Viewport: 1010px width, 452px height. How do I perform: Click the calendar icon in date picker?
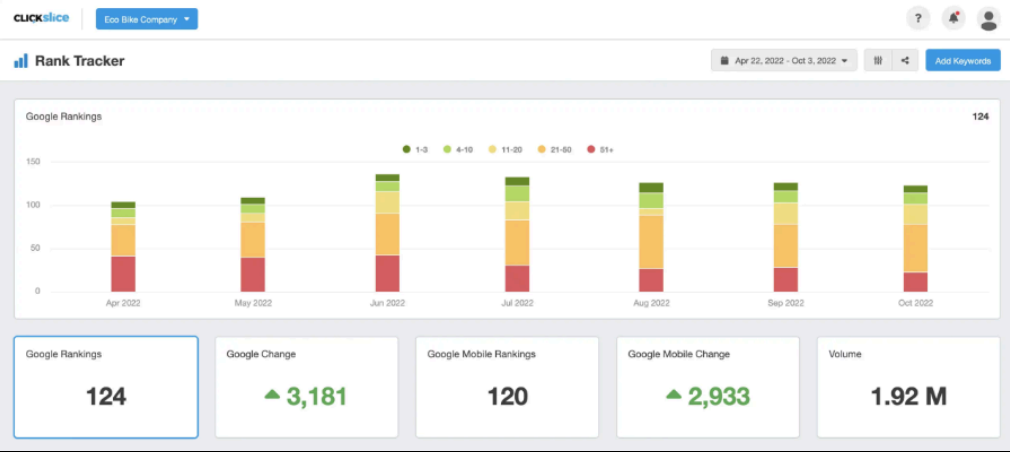click(x=724, y=61)
